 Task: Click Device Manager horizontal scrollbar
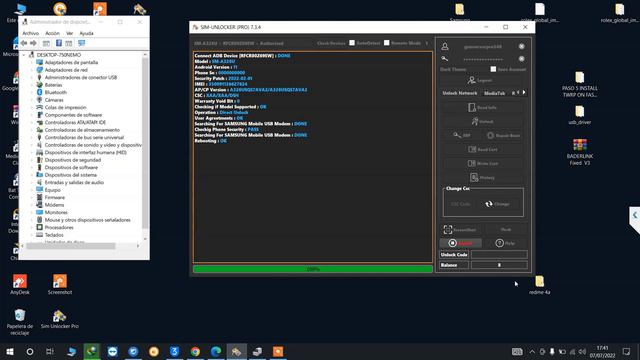[71, 246]
